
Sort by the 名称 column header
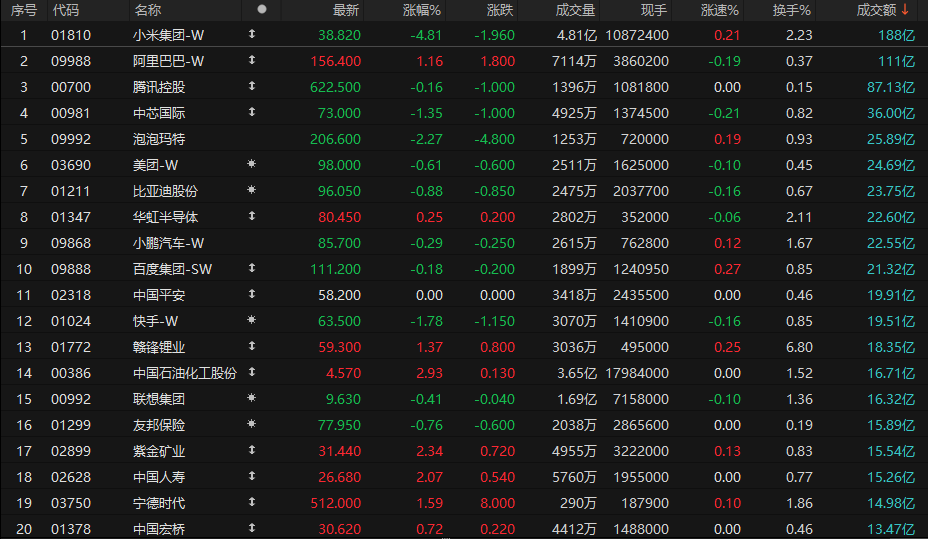click(147, 10)
